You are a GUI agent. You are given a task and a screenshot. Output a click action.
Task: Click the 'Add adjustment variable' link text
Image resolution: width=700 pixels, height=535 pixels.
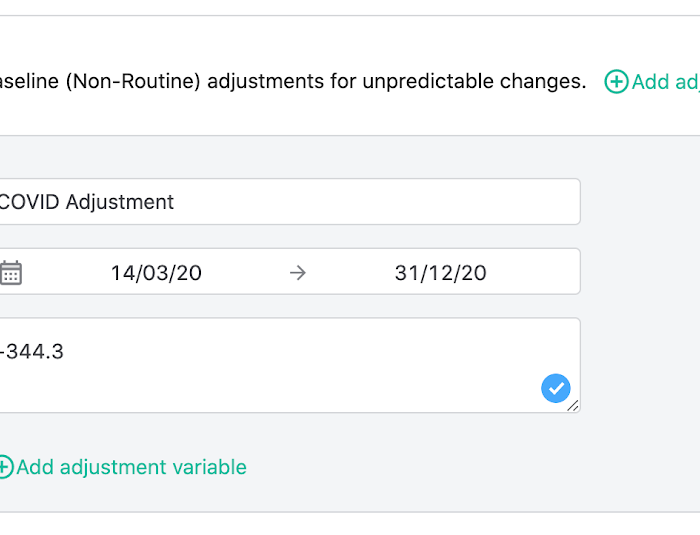coord(131,467)
